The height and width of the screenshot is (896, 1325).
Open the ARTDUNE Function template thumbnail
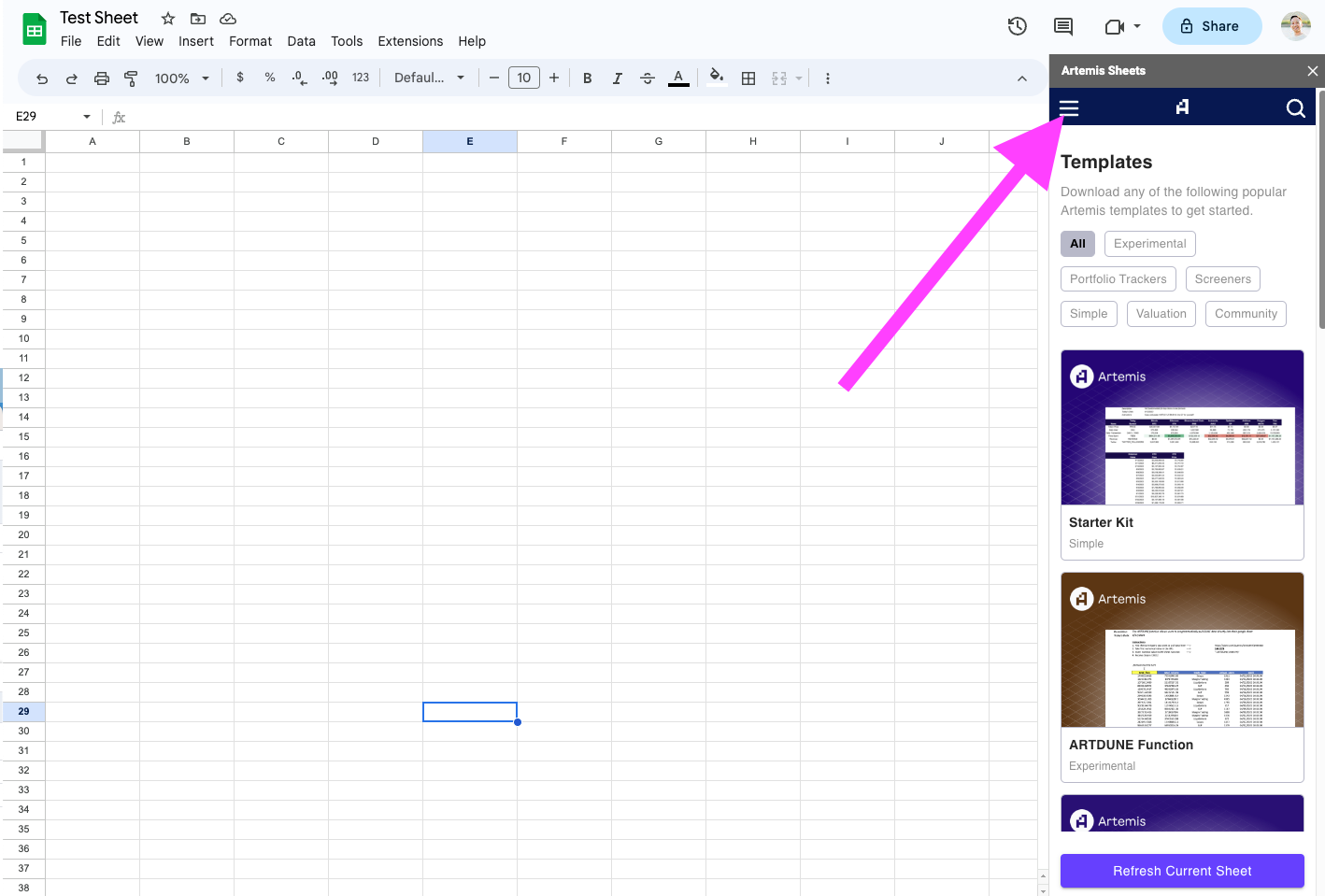coord(1182,650)
